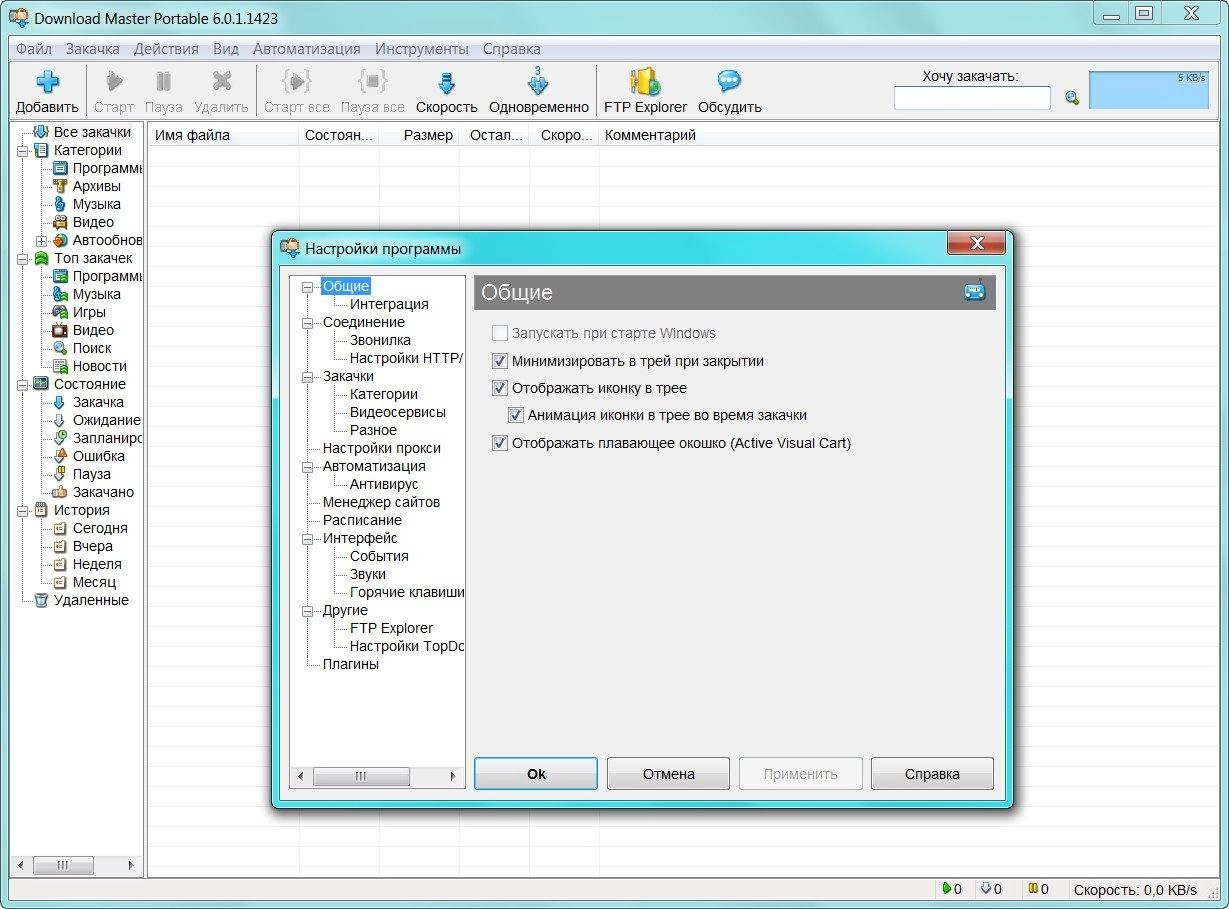Select Закачка under Состояние

point(98,402)
